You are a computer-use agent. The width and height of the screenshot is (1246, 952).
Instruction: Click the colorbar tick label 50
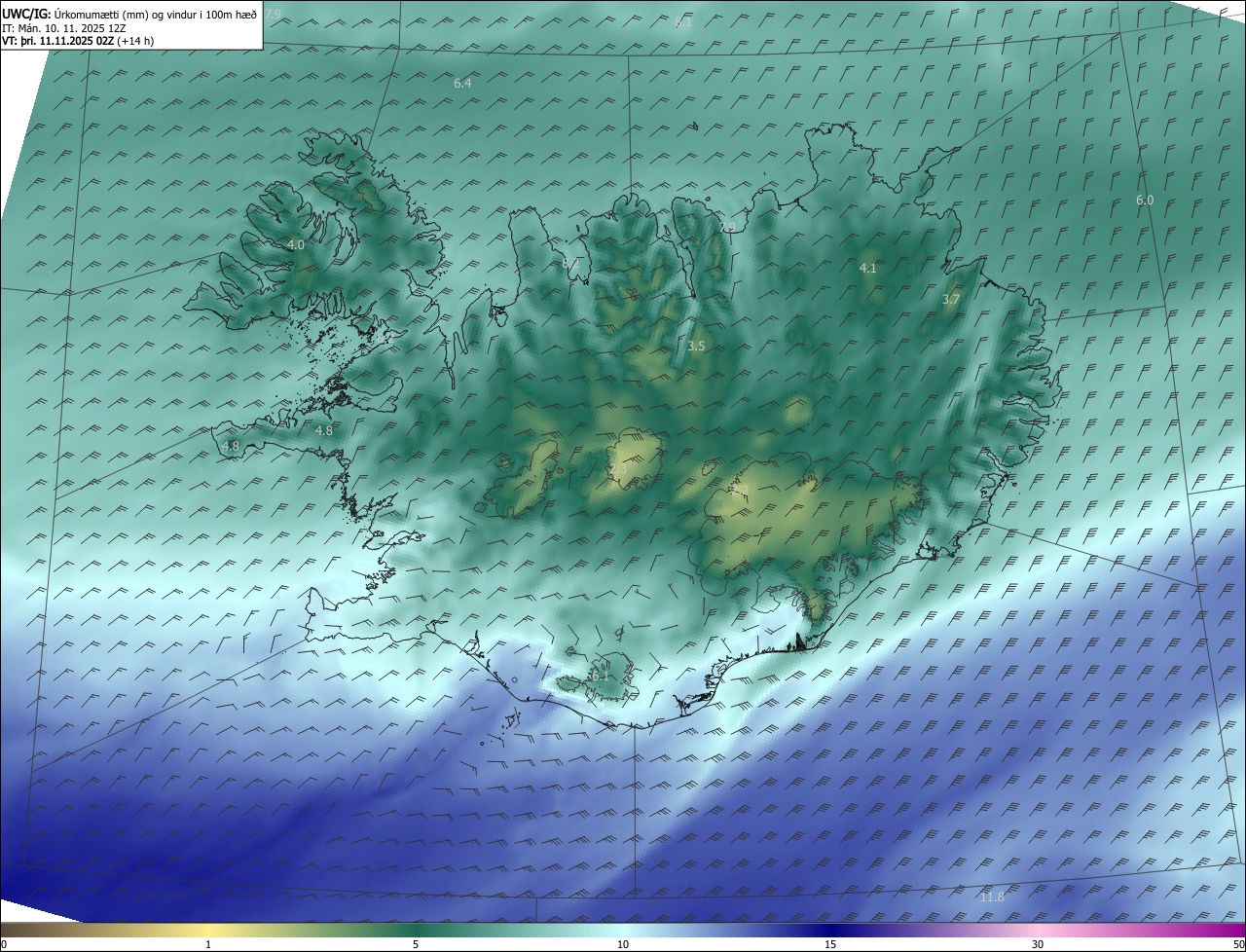(1239, 944)
